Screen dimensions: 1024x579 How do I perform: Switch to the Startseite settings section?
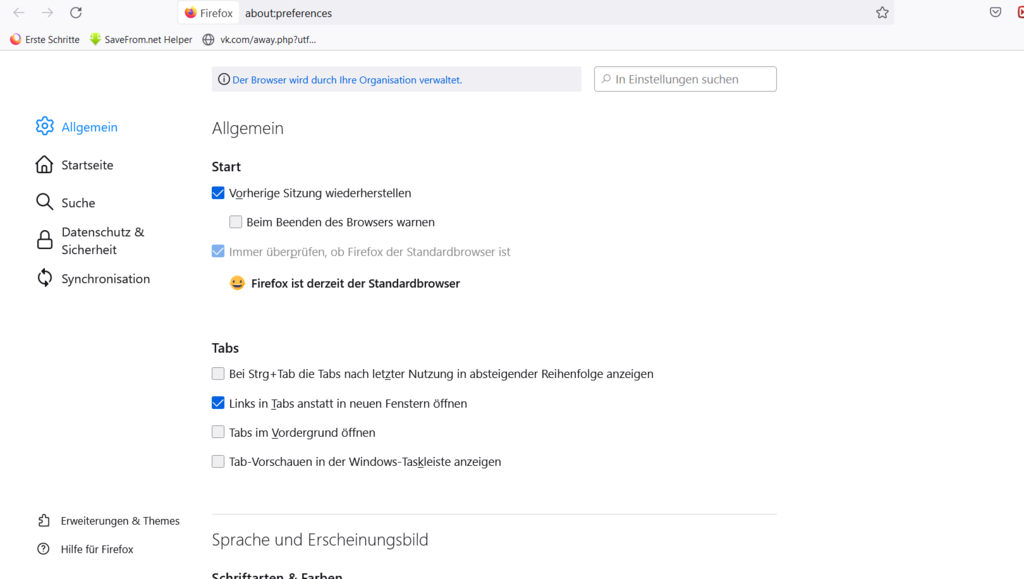(87, 165)
